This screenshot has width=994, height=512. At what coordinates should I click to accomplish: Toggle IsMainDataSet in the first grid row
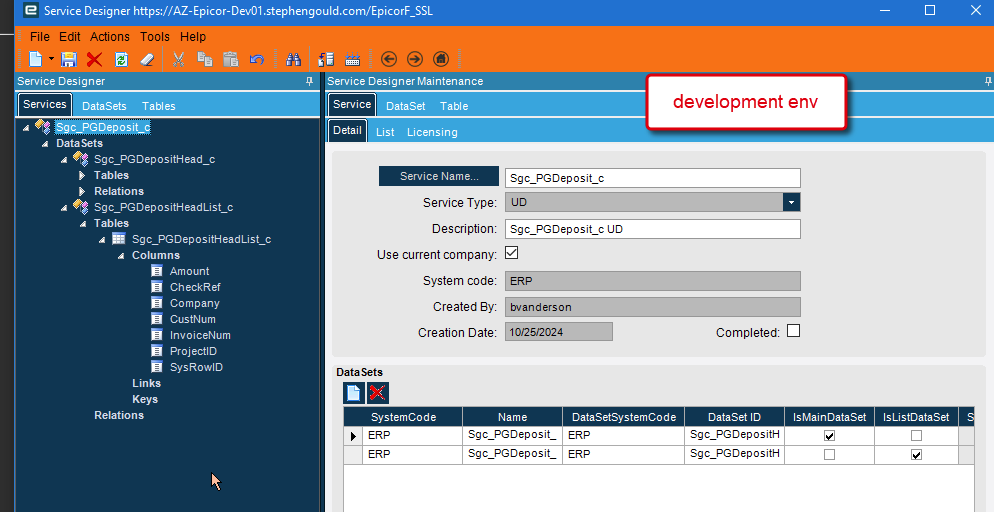click(x=829, y=436)
